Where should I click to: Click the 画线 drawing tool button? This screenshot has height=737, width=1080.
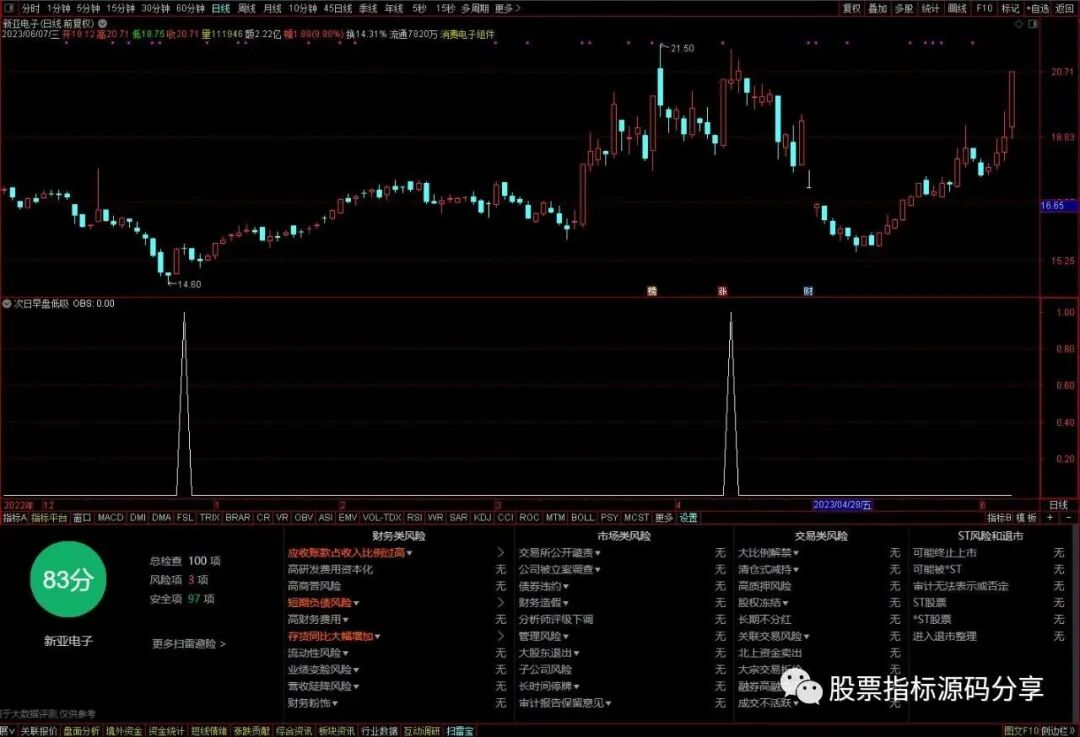957,8
